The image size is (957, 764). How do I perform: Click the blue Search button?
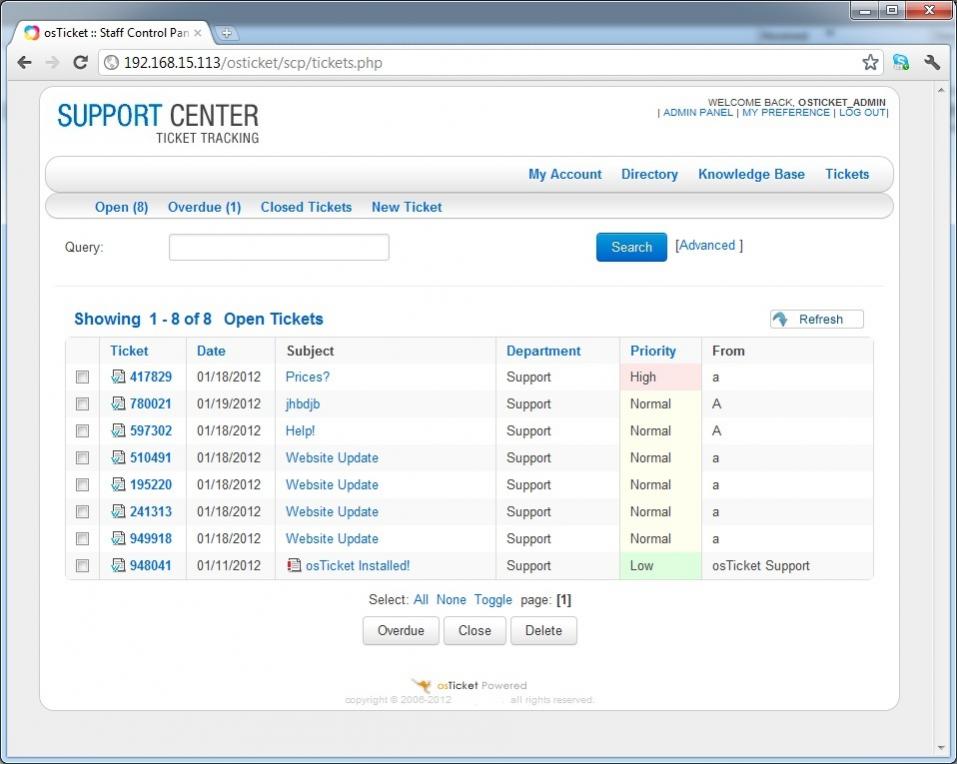tap(632, 247)
